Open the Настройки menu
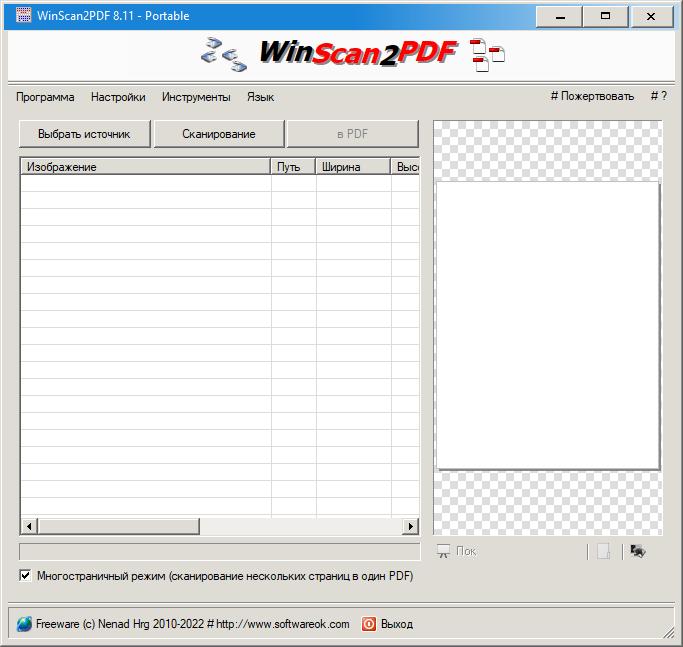 [118, 97]
